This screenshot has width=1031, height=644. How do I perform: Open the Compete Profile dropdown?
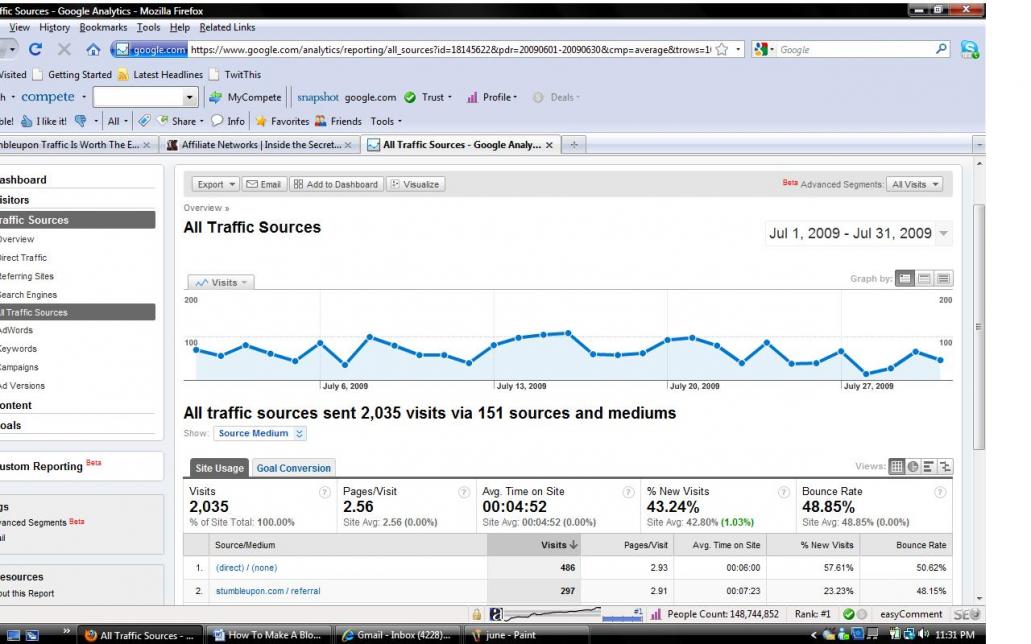(492, 97)
